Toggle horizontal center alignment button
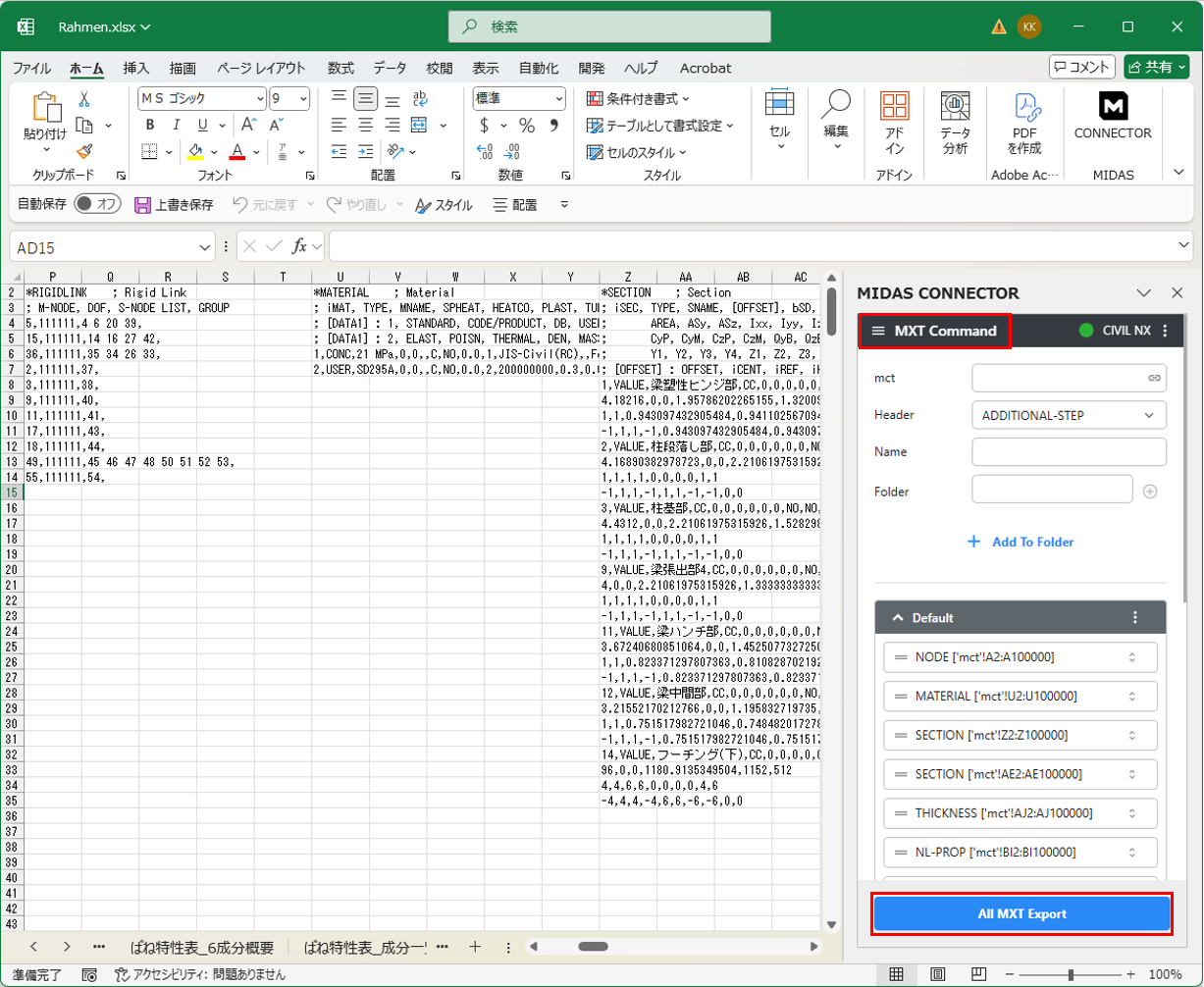The width and height of the screenshot is (1204, 987). [365, 126]
